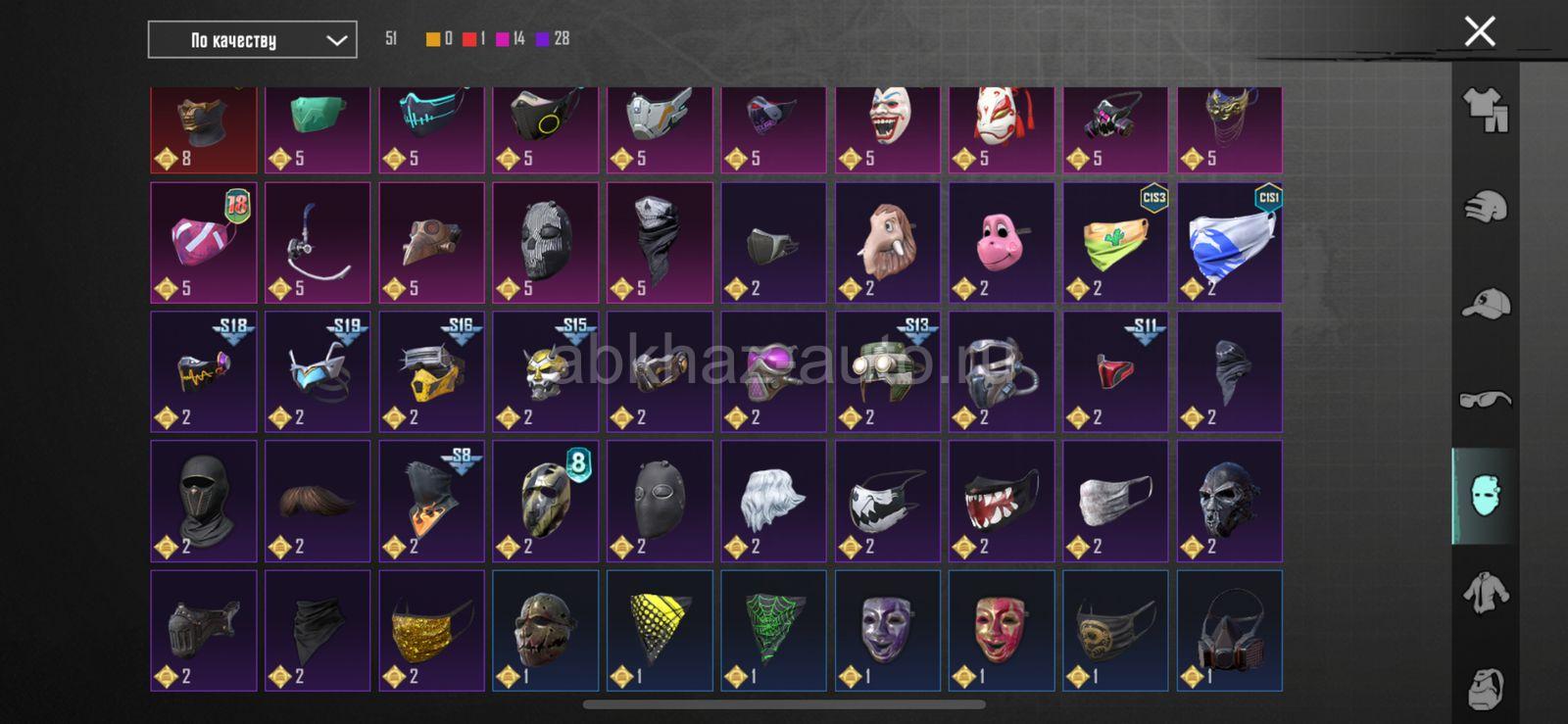Open the glasses category icon
This screenshot has width=1568, height=724.
pos(1486,399)
